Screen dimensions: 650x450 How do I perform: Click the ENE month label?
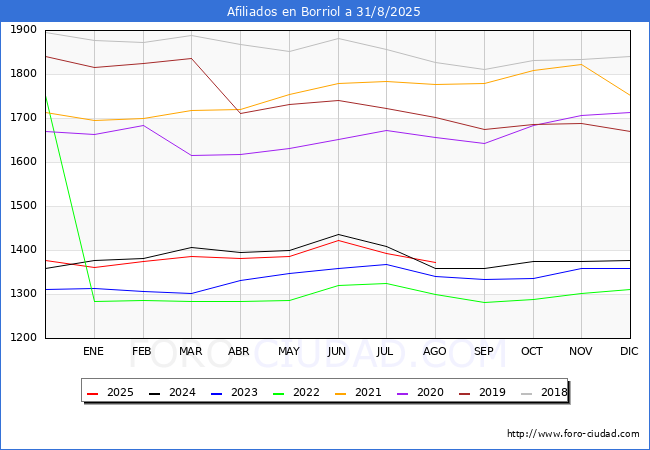[93, 351]
